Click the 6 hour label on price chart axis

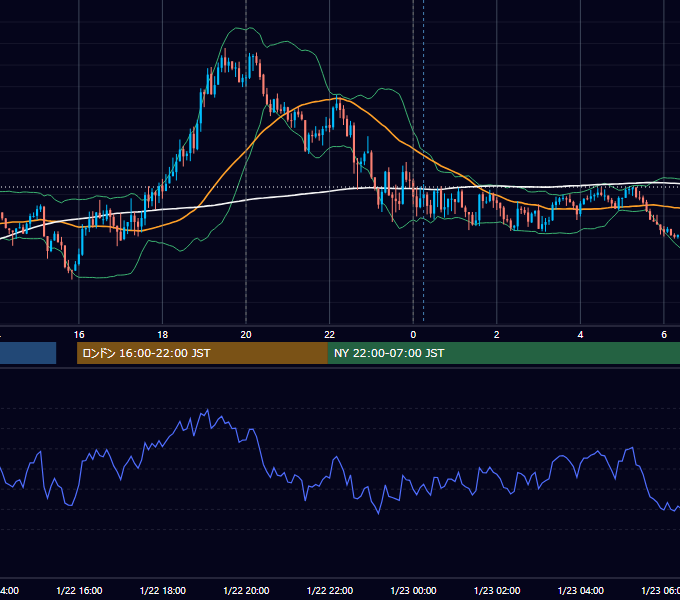coord(664,335)
